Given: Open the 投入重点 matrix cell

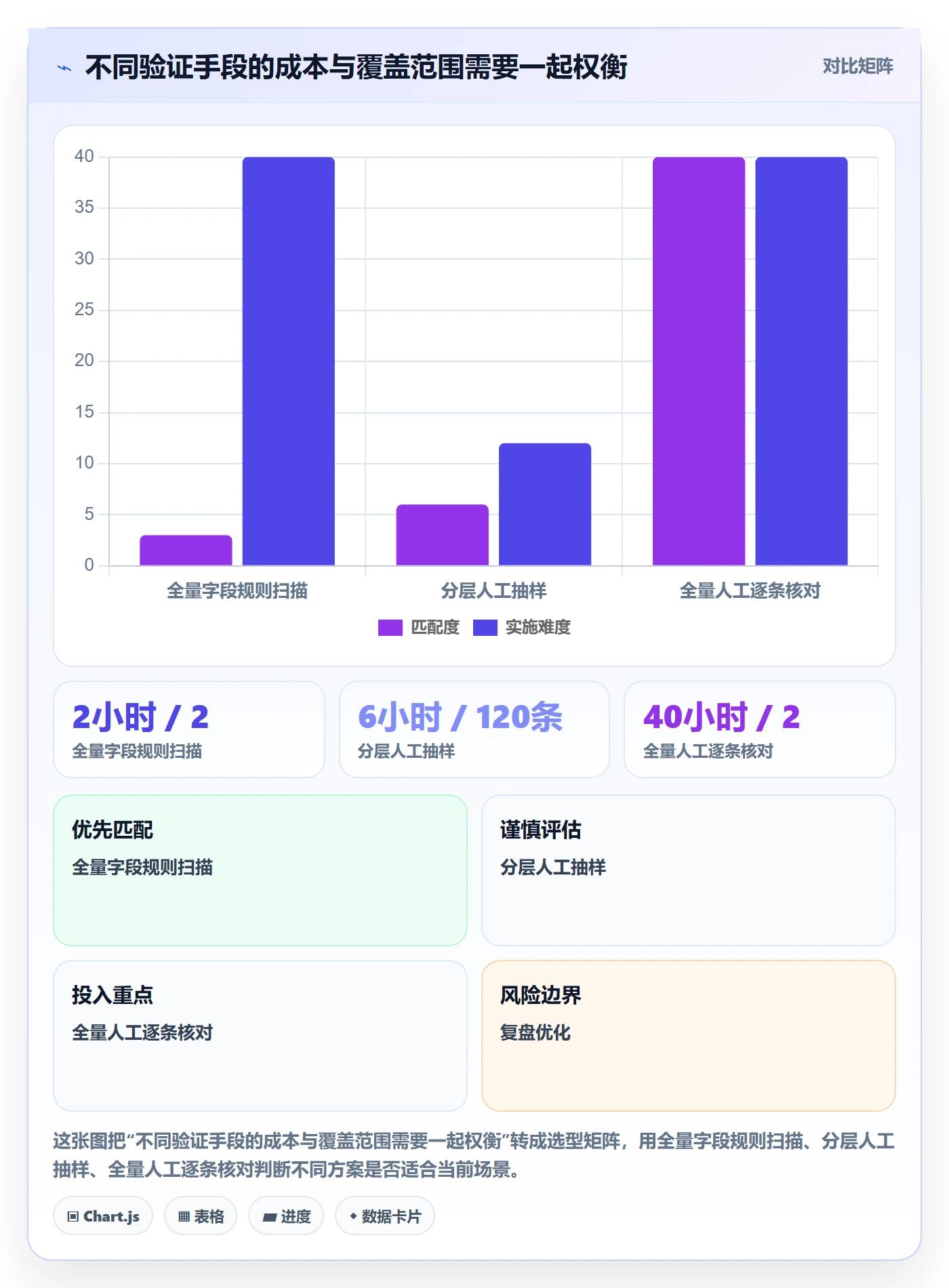Looking at the screenshot, I should [x=260, y=1036].
